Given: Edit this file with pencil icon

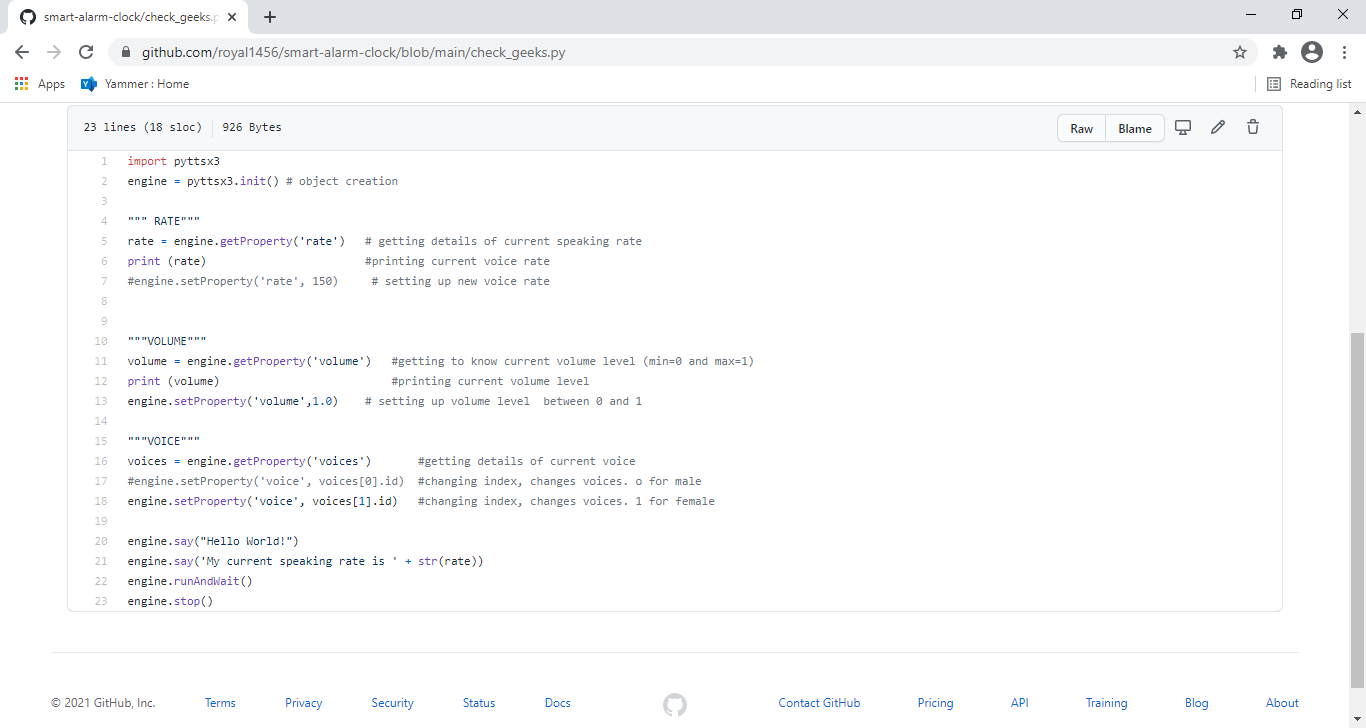Looking at the screenshot, I should point(1218,128).
